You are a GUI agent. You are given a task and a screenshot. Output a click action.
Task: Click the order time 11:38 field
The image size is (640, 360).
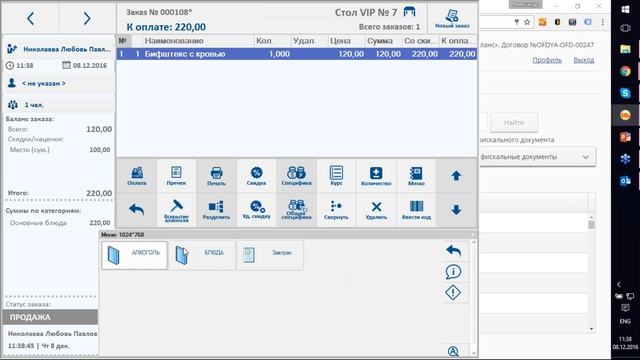pos(20,65)
